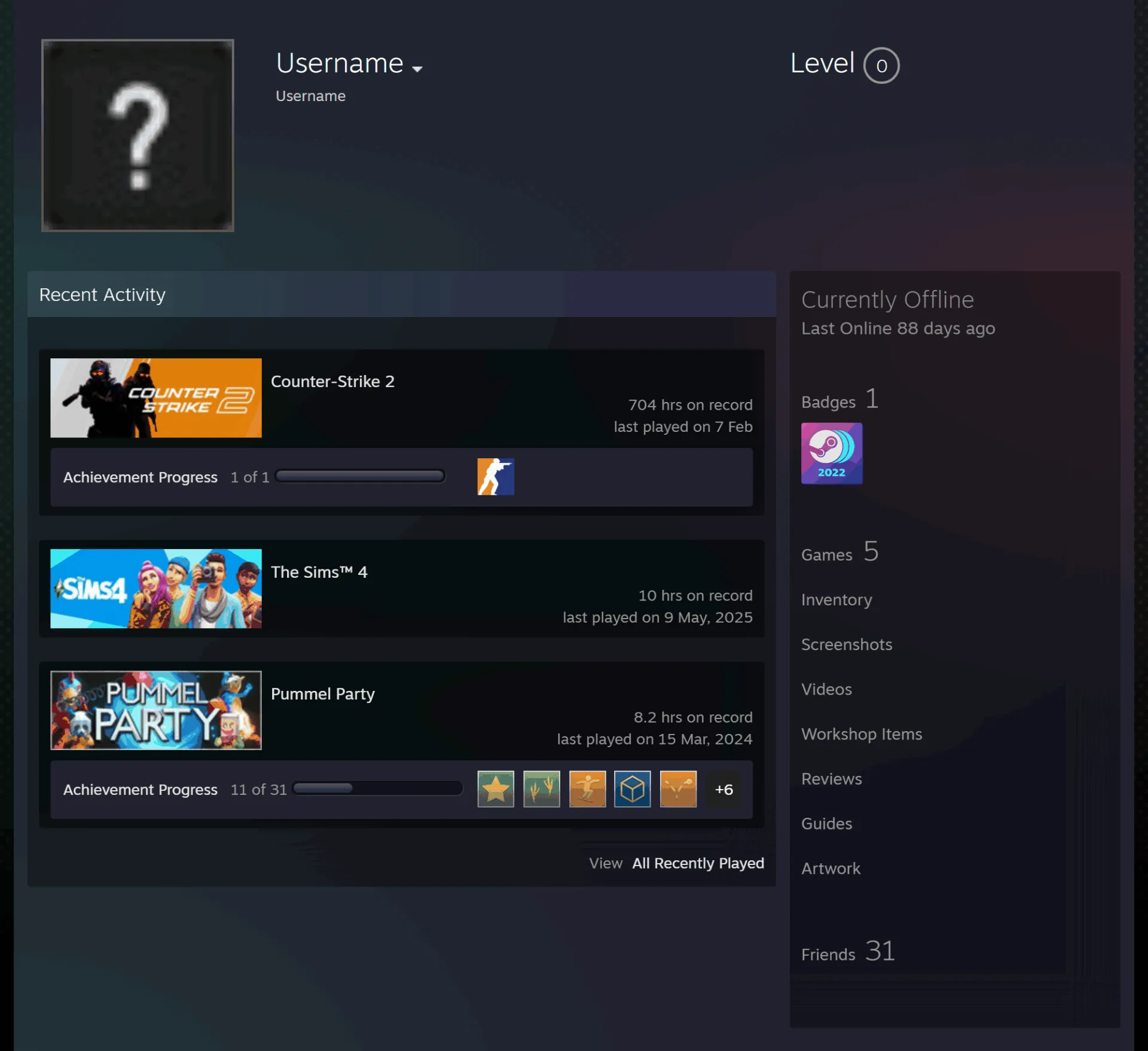Click The Sims™ 4 title link
Screen dimensions: 1148x1051
319,572
